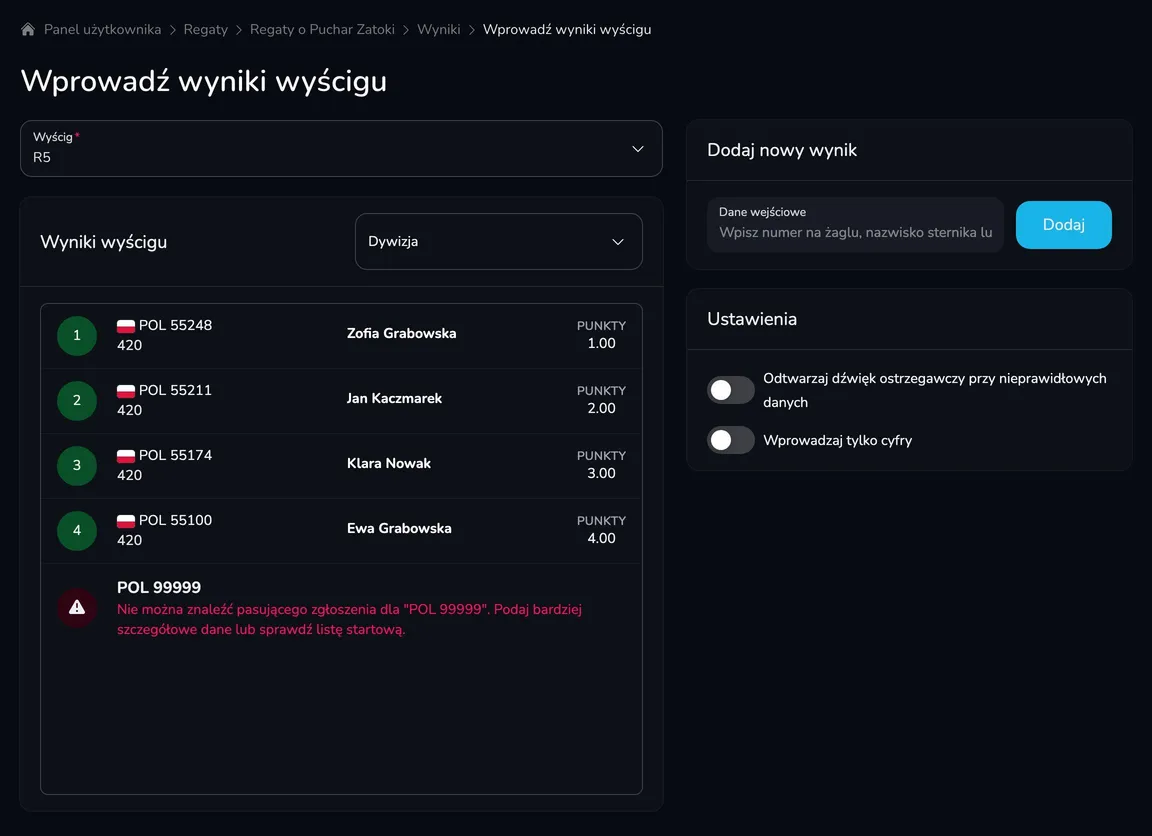The image size is (1152, 836).
Task: Go to Regaty breadcrumb link
Action: [x=206, y=29]
